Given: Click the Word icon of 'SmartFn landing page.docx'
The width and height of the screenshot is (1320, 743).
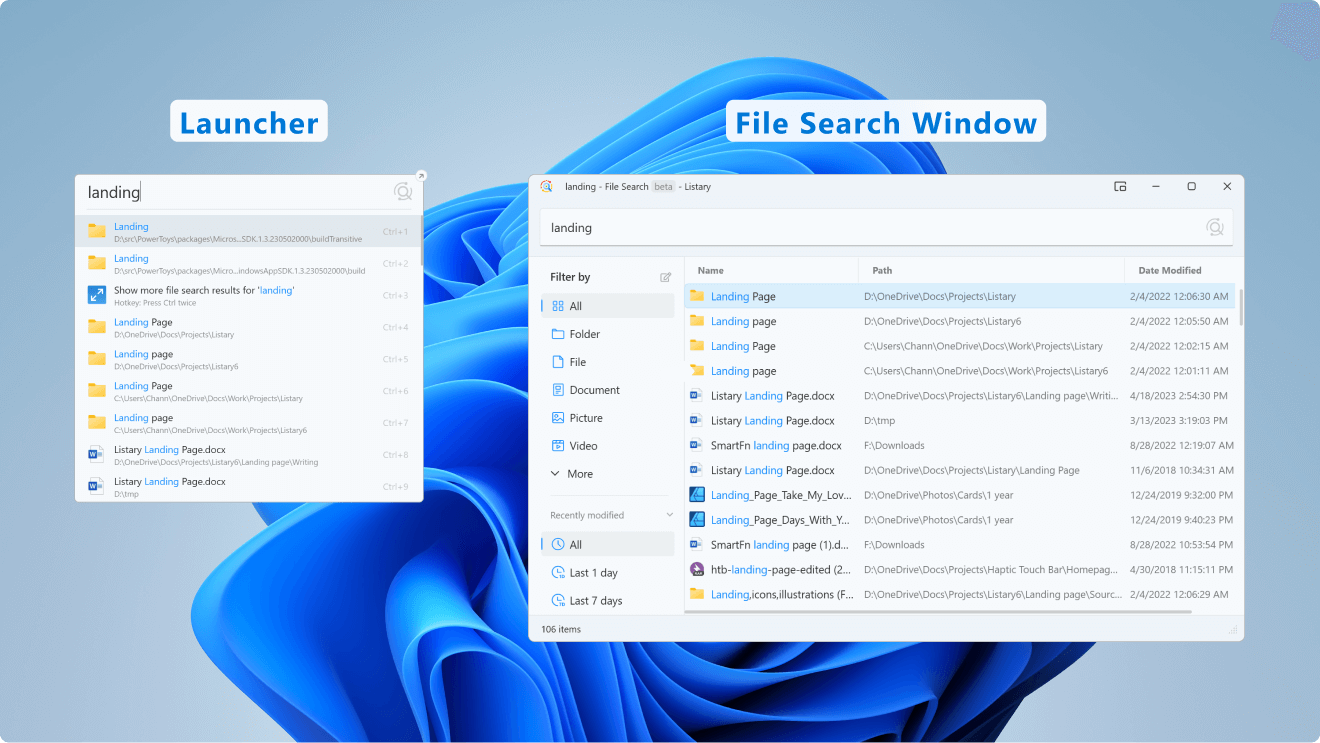Looking at the screenshot, I should [697, 445].
